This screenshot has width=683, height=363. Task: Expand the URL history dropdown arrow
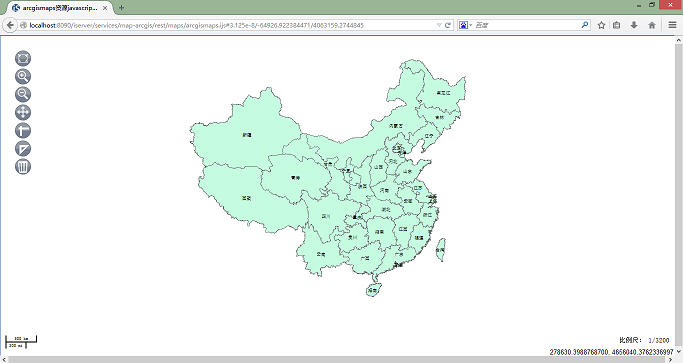tap(439, 25)
